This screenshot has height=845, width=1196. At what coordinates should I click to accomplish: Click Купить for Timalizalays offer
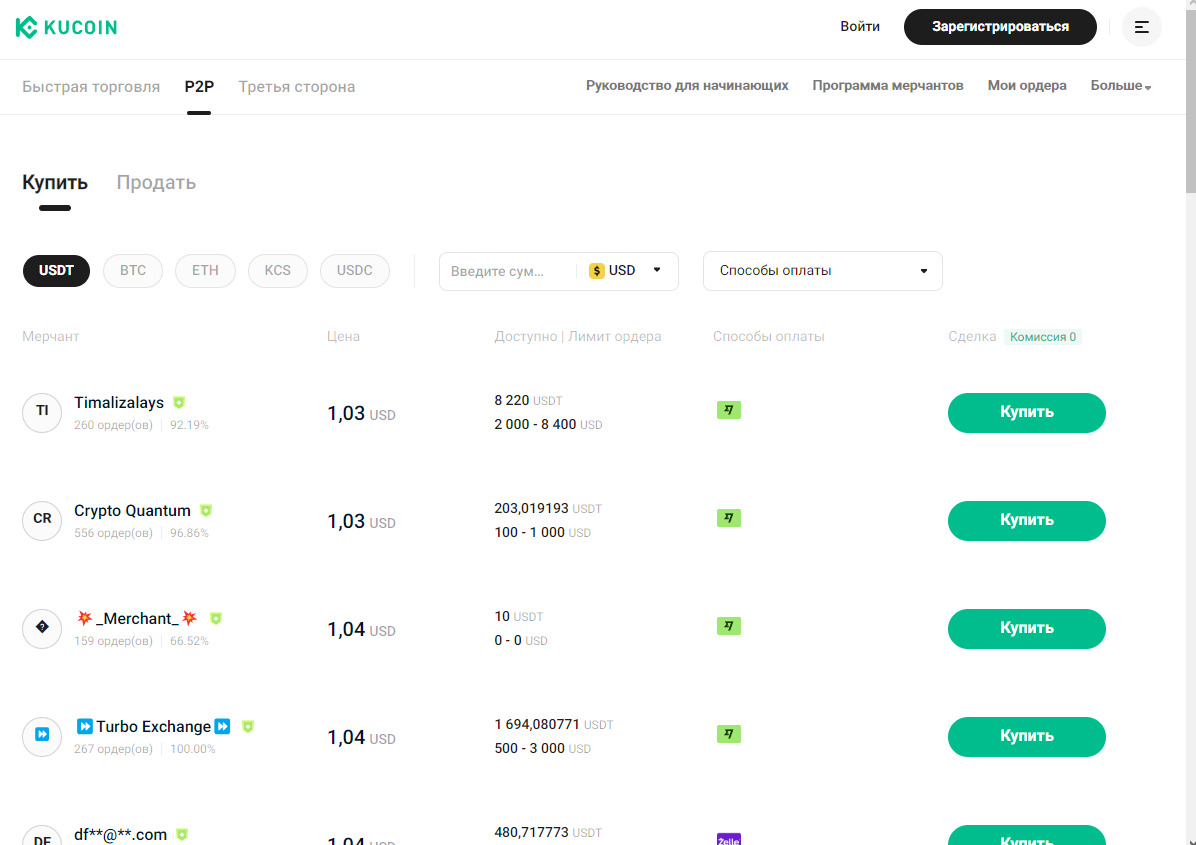[1027, 413]
